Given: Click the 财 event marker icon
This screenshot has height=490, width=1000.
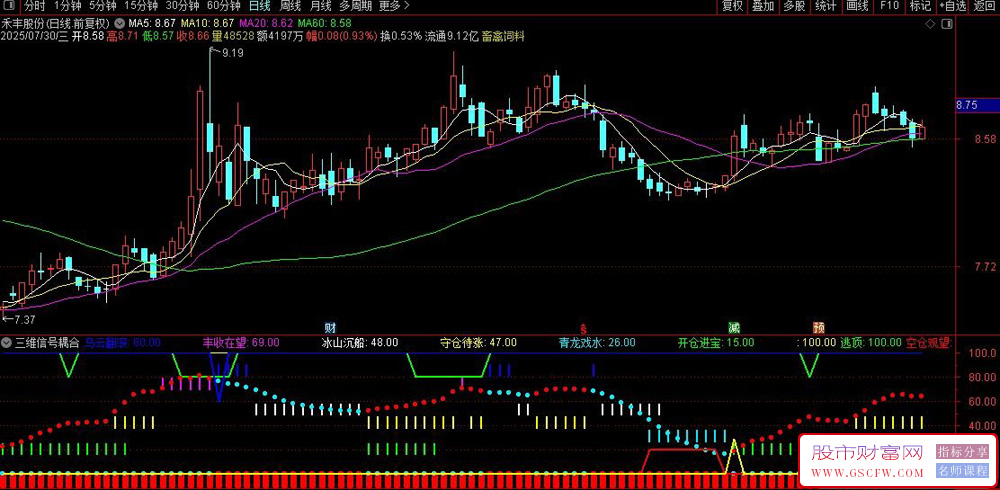Looking at the screenshot, I should 330,328.
